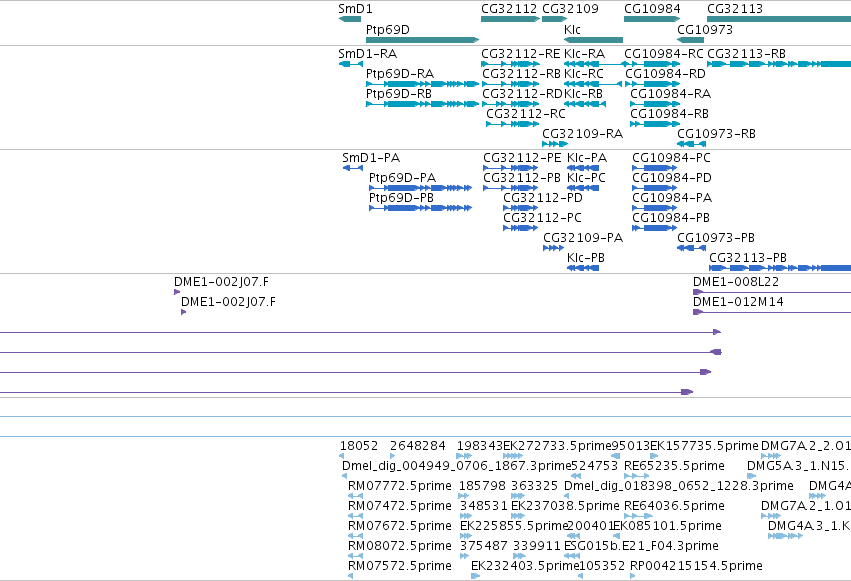Select BAC clone DME1-012M14
The width and height of the screenshot is (851, 581).
[738, 302]
